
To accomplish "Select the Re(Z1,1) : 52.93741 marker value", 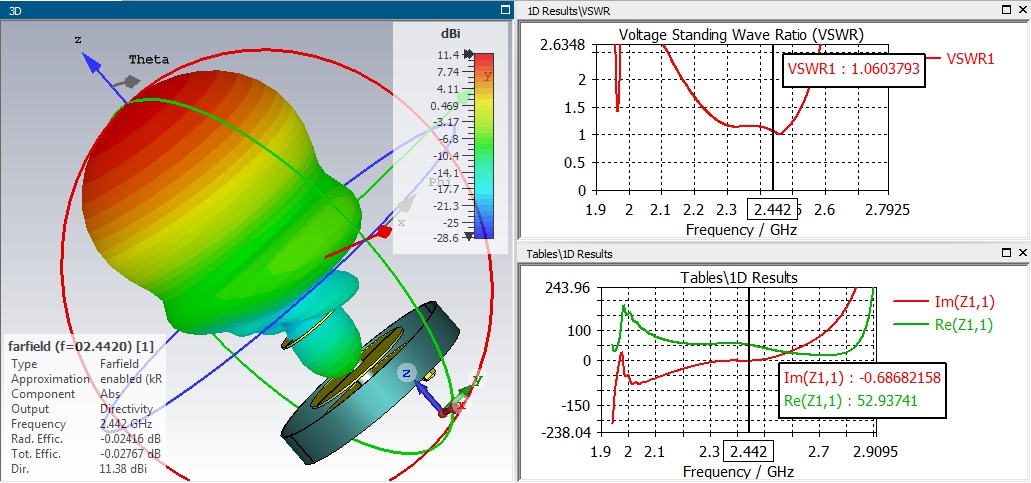I will tap(851, 400).
